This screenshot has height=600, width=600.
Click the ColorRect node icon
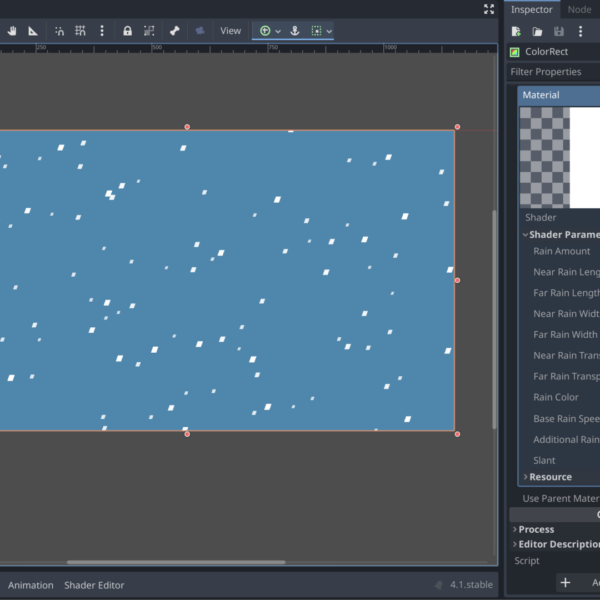pyautogui.click(x=515, y=52)
